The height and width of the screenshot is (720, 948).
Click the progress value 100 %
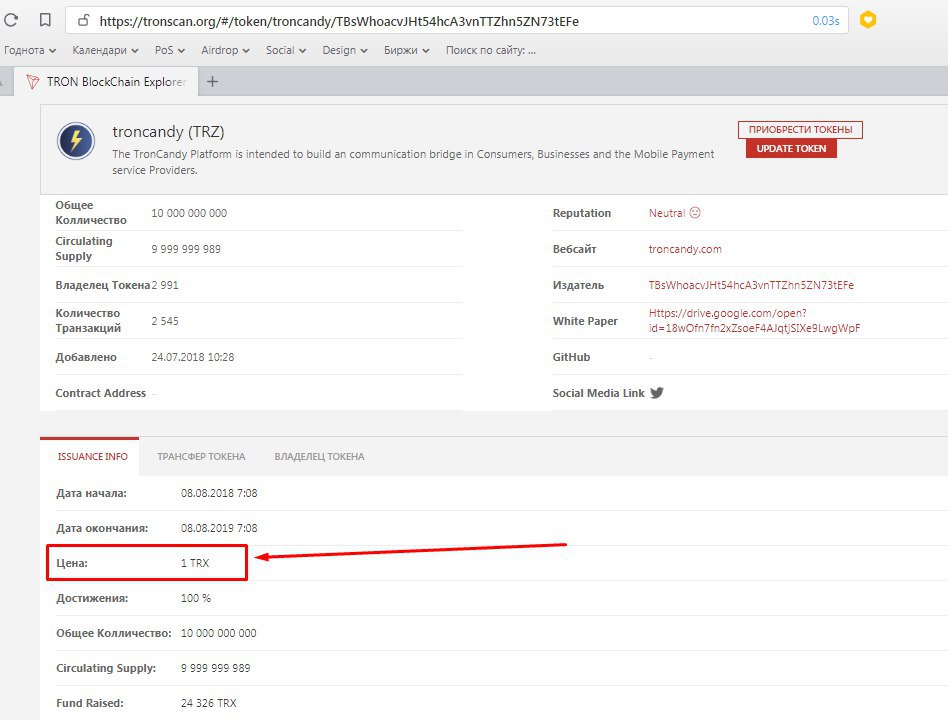point(196,598)
